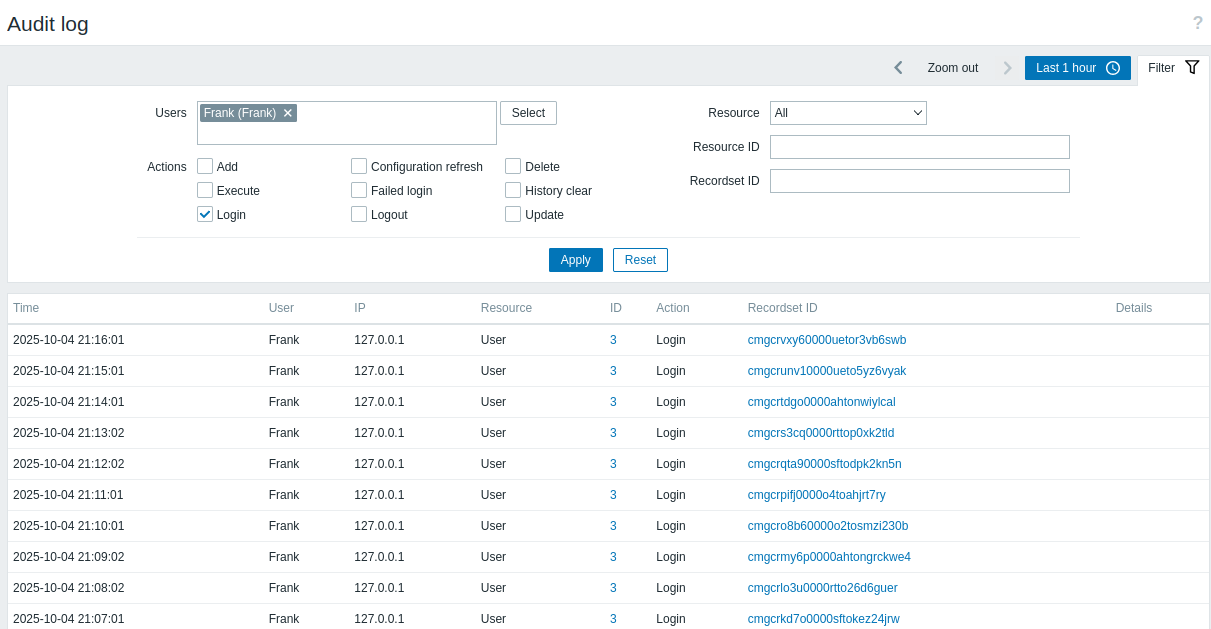Click Select button next to Users
The image size is (1211, 629).
point(528,113)
